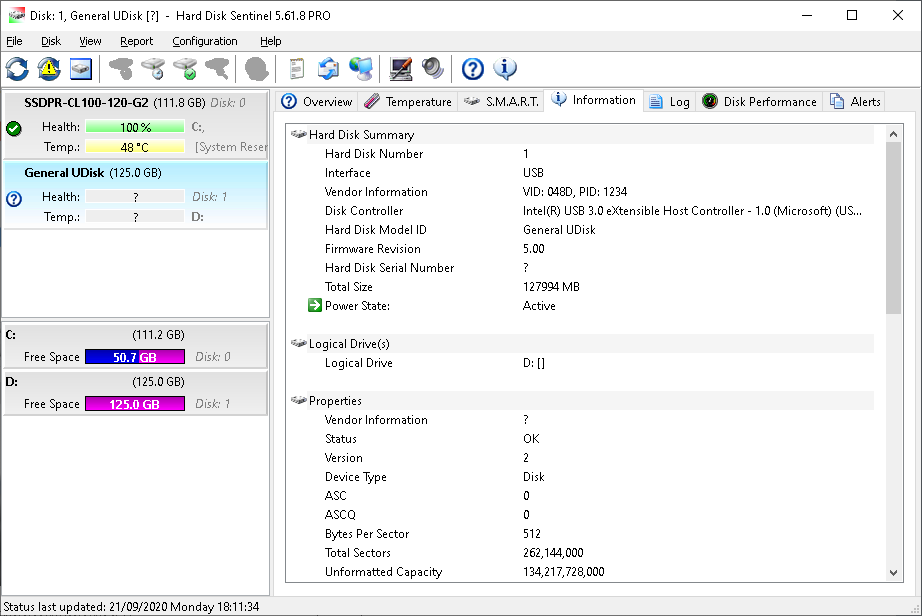This screenshot has height=616, width=922.
Task: Click the Hard Disk Summary section icon
Action: (x=299, y=135)
